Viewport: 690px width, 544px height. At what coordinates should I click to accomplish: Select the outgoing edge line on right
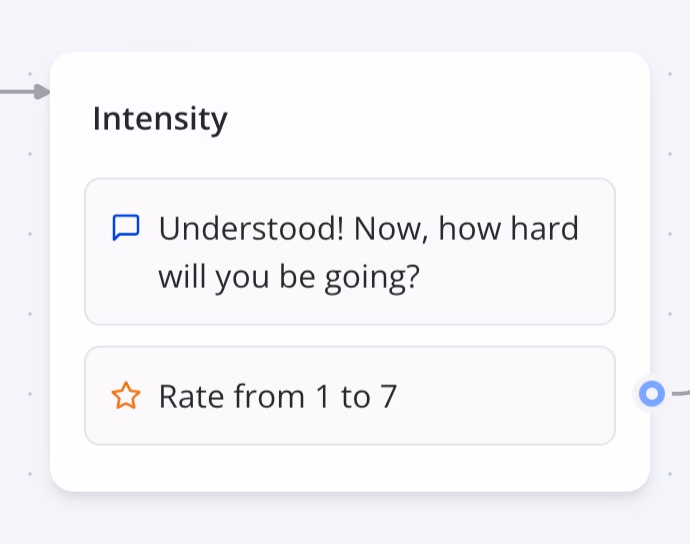point(680,393)
